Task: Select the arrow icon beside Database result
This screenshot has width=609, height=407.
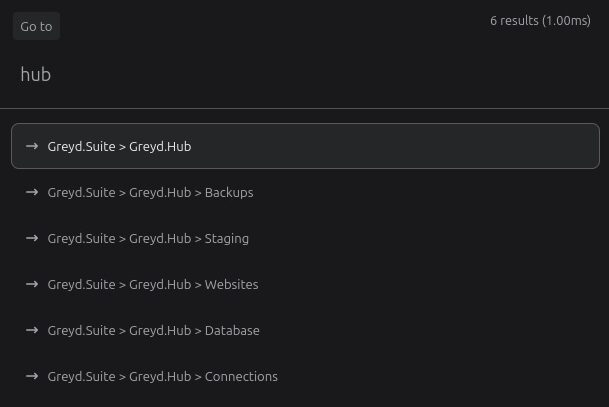Action: (32, 330)
